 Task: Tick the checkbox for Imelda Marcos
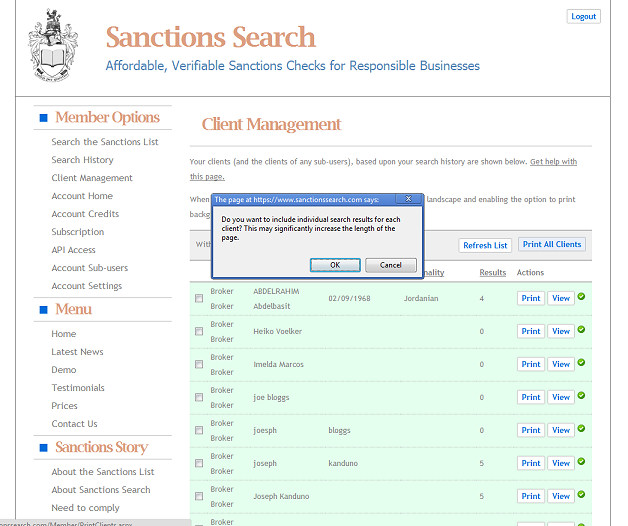[199, 364]
